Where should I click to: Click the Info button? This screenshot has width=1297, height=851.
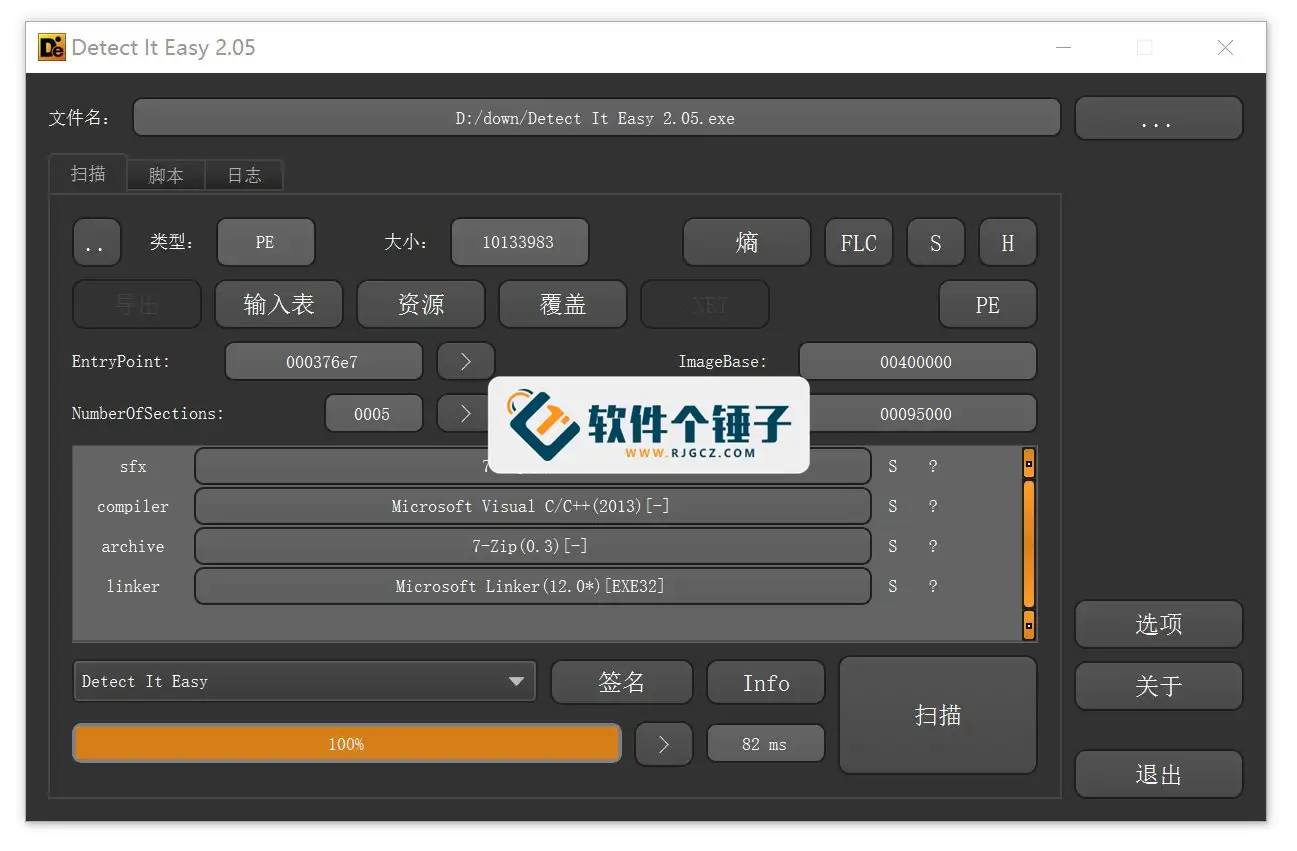766,682
